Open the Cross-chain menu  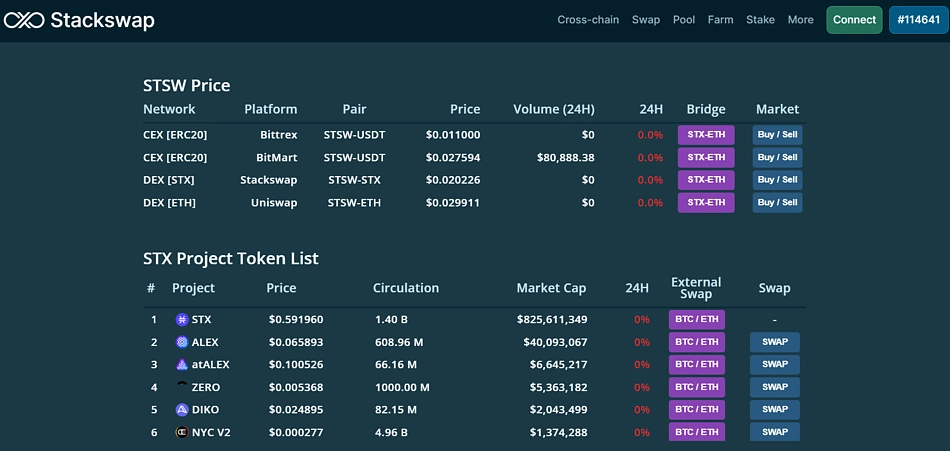pos(588,20)
